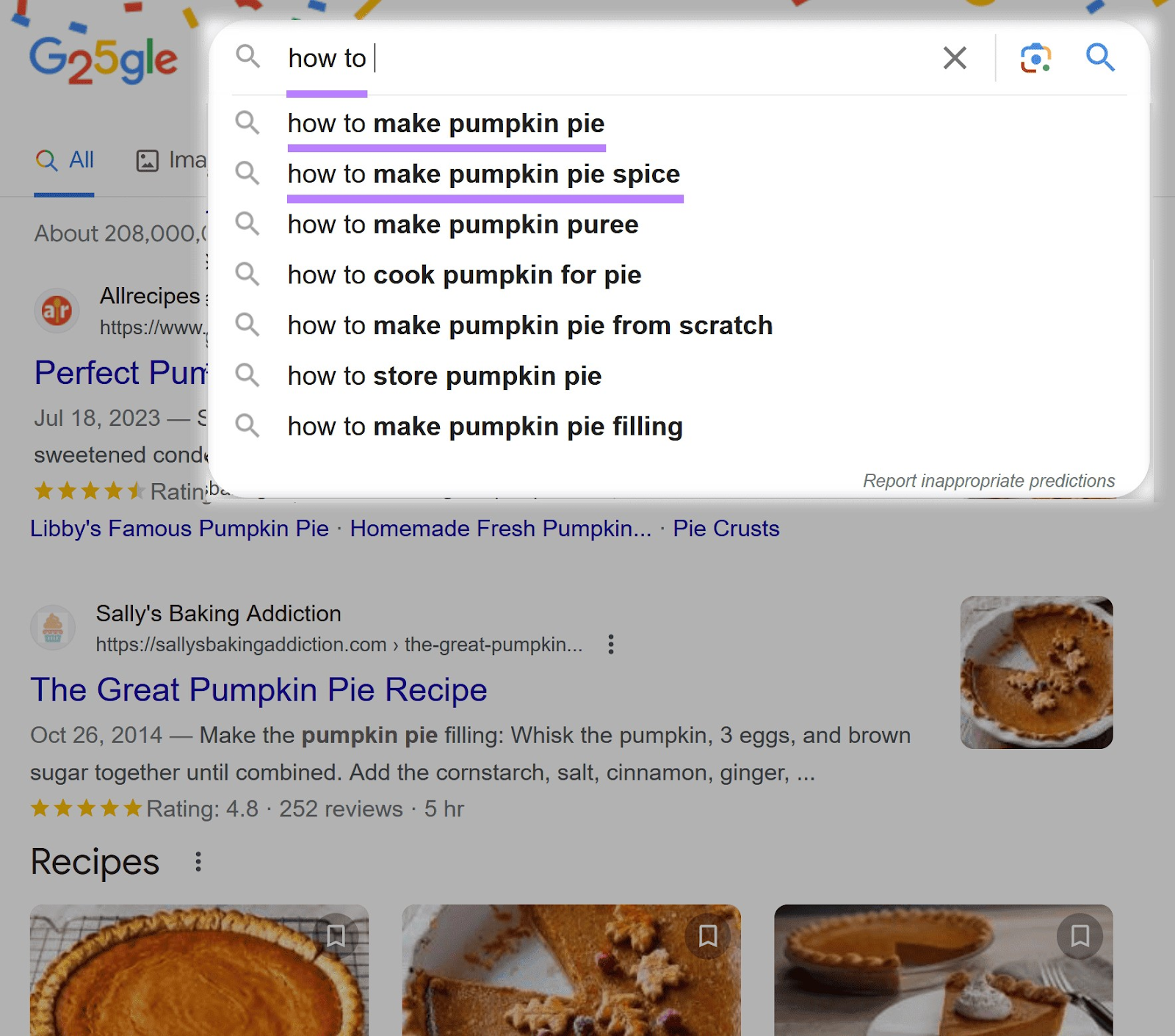Click the magnifier beside 'how to store pumpkin pie'
This screenshot has height=1036, width=1175.
(248, 376)
